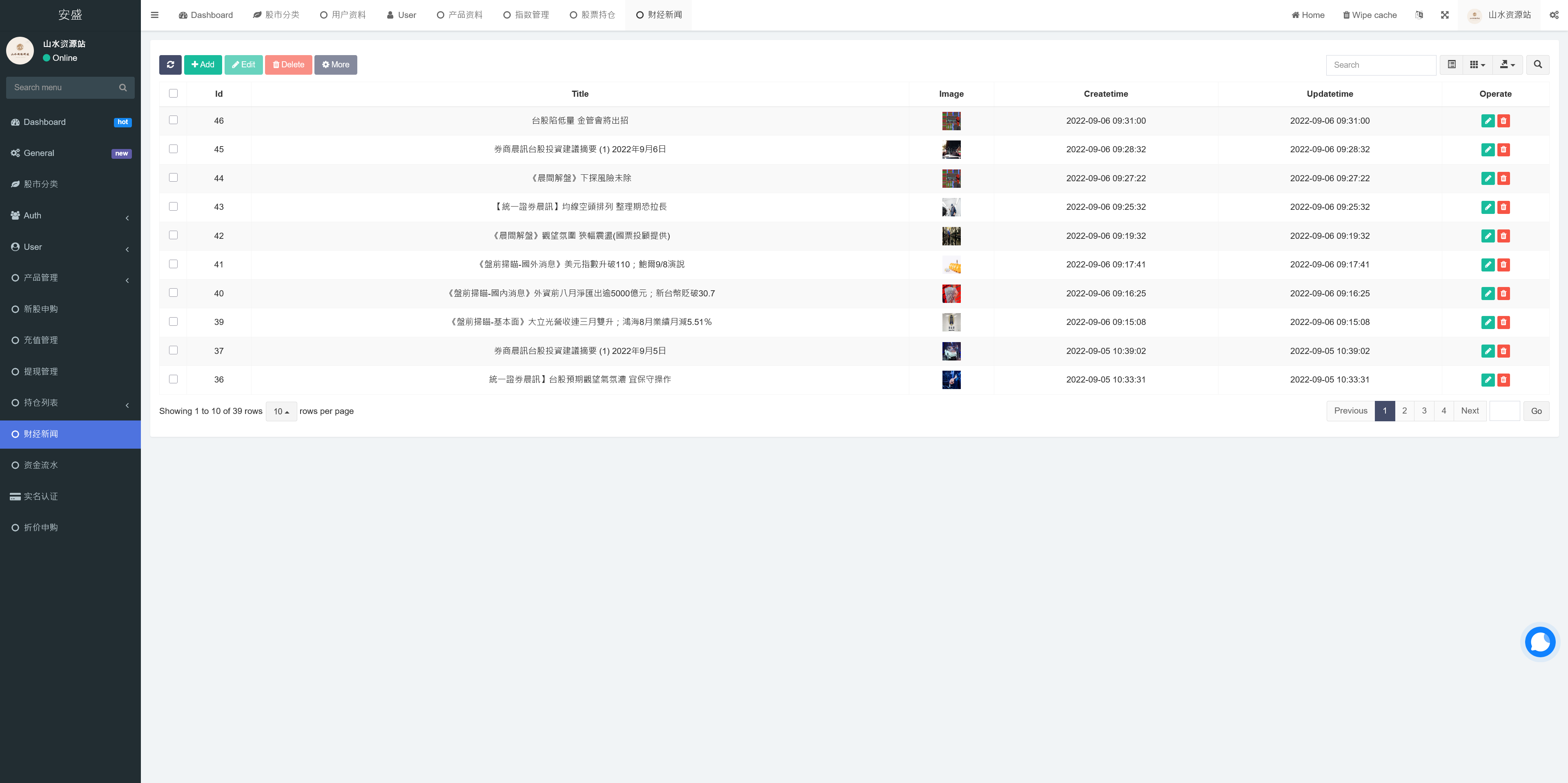Toggle the select-all checkbox in table header
The height and width of the screenshot is (783, 1568).
[x=173, y=93]
